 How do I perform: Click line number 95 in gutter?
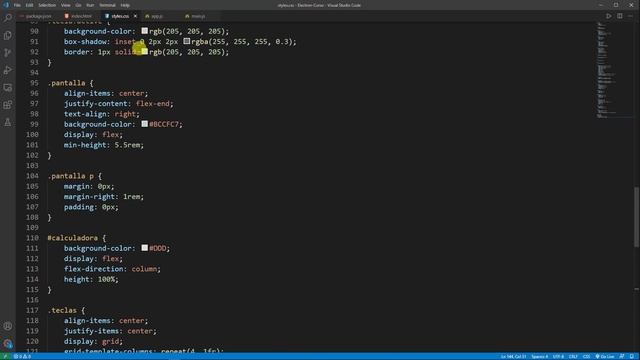coord(34,83)
